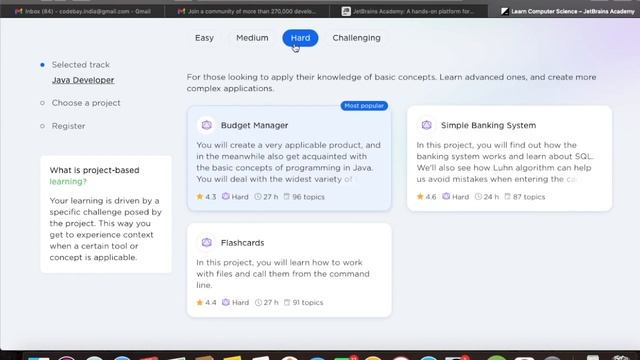The width and height of the screenshot is (640, 360).
Task: Click the Flashcards project icon
Action: pyautogui.click(x=207, y=242)
